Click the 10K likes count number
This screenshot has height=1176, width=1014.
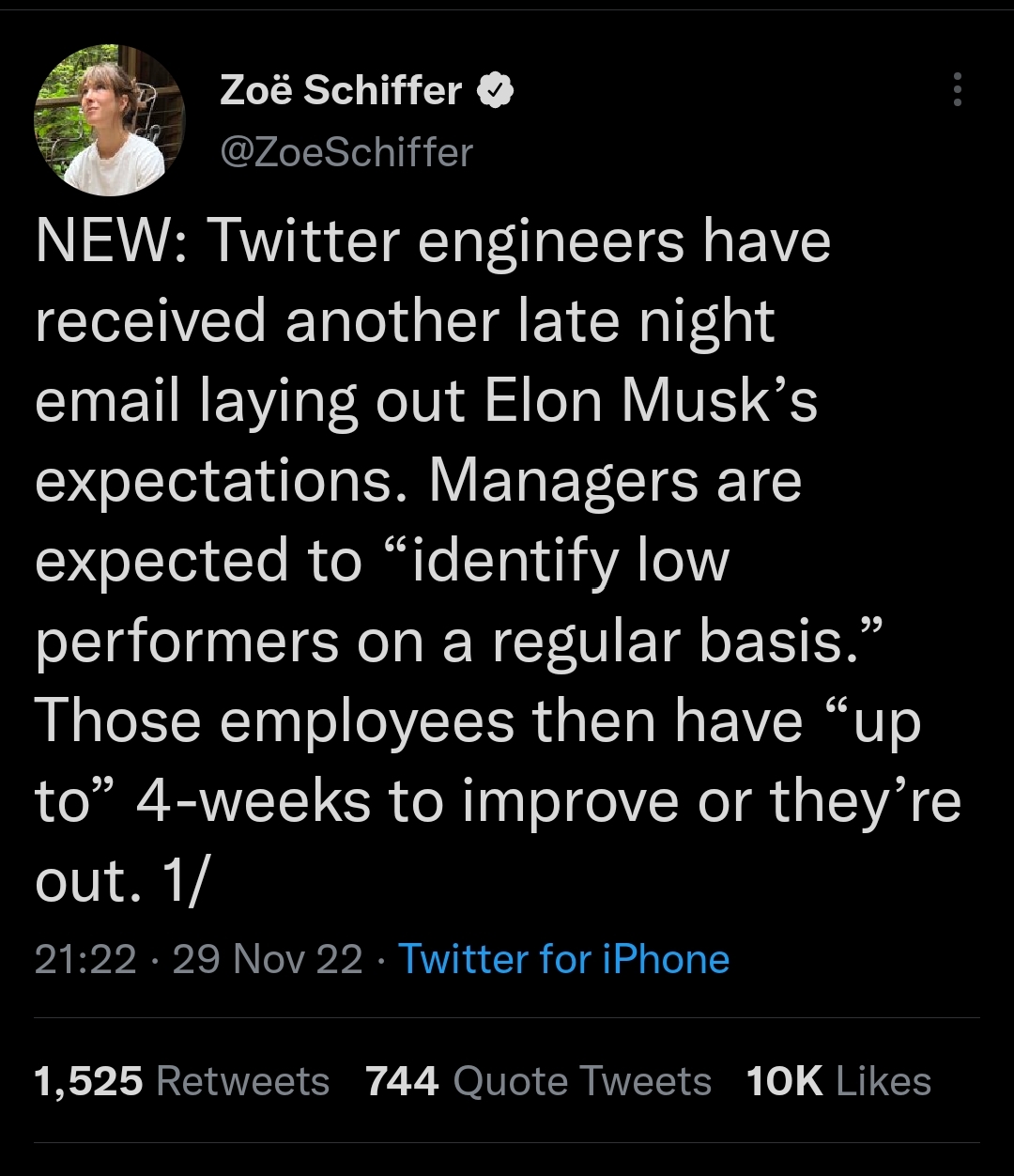click(x=784, y=1081)
